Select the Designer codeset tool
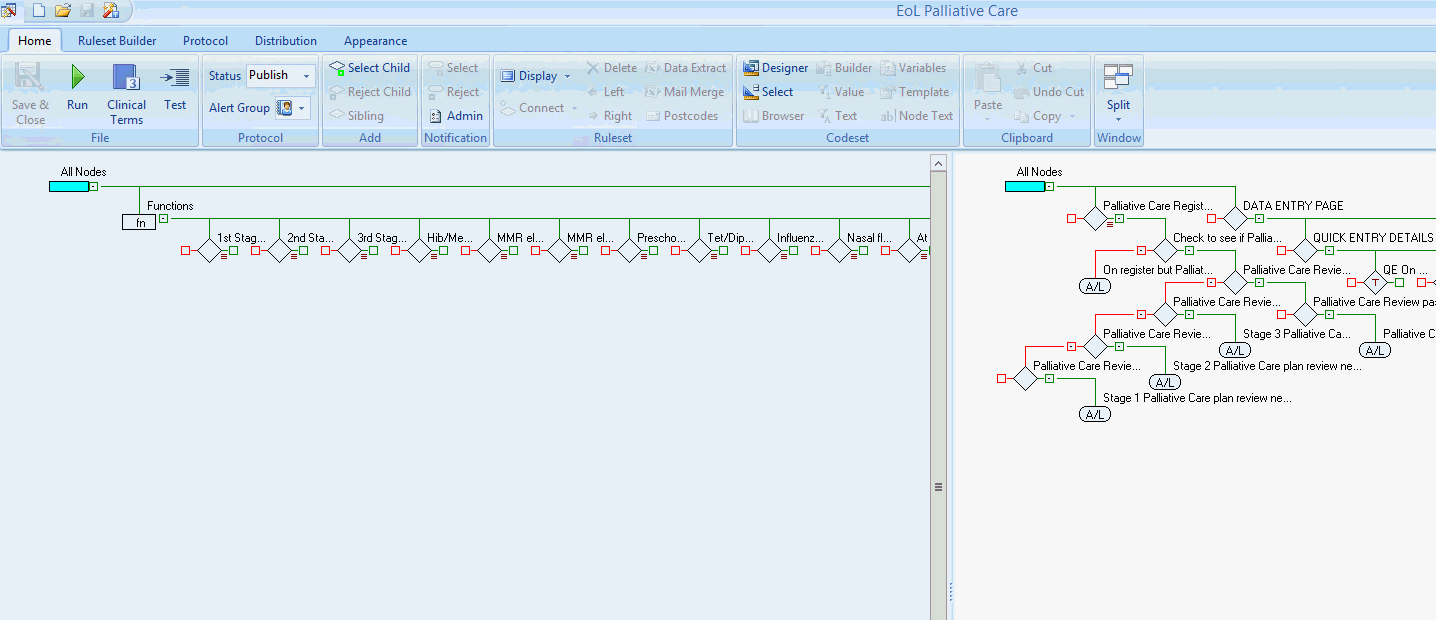The width and height of the screenshot is (1436, 620). [751, 68]
